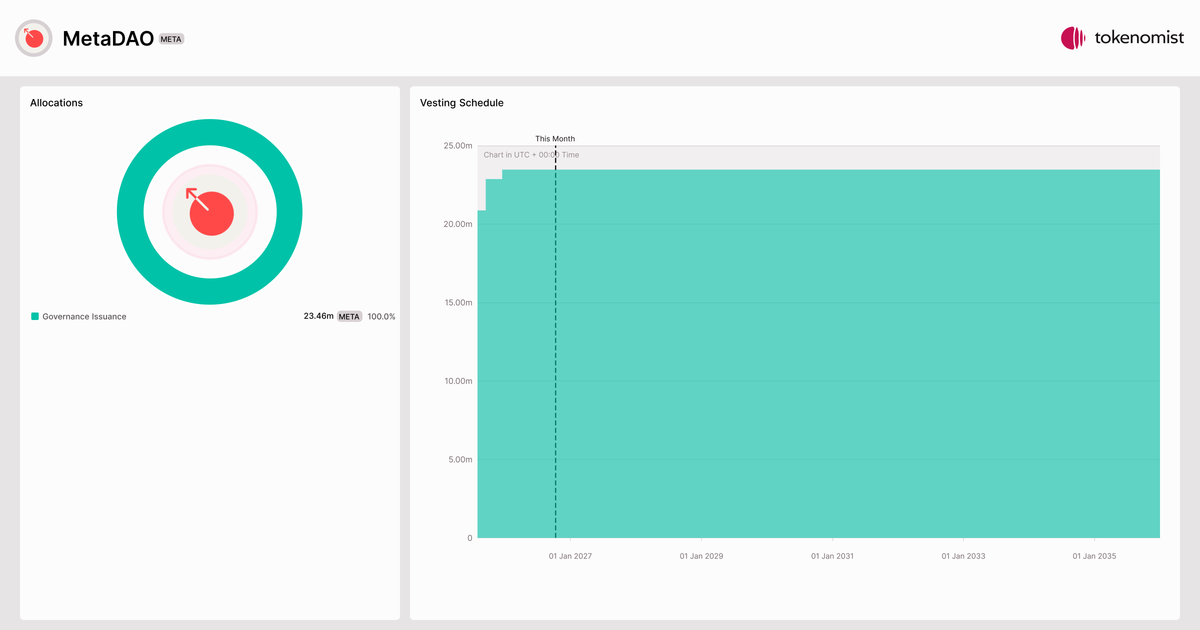
Task: Click the 01 Jan 2035 x-axis label
Action: 1094,556
